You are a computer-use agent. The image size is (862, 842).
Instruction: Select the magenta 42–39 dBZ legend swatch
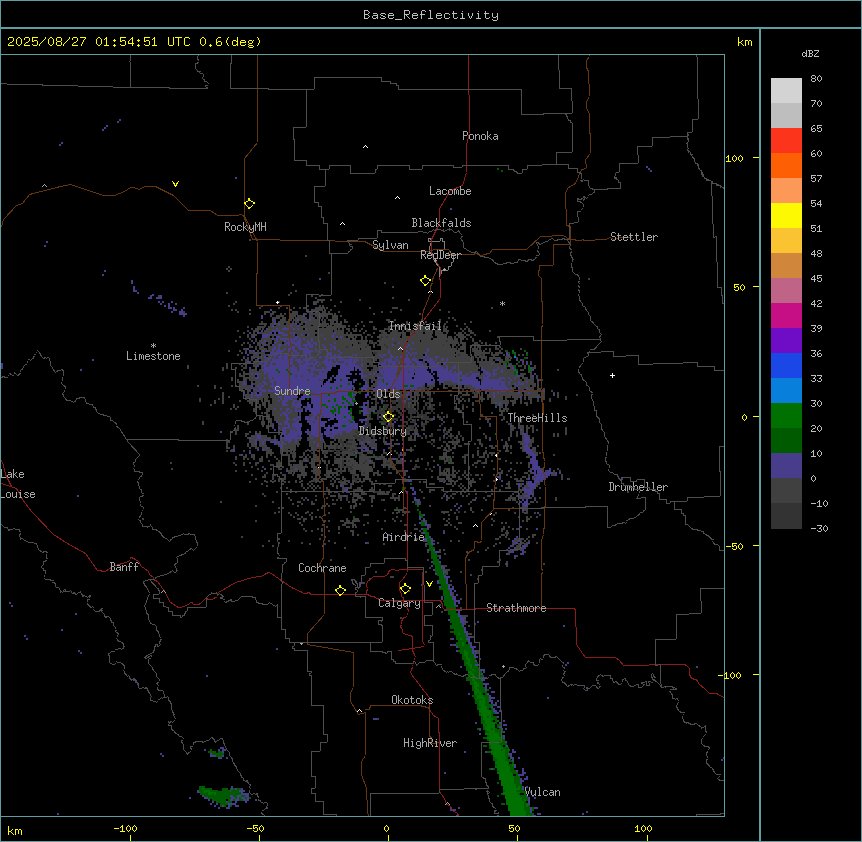point(786,315)
